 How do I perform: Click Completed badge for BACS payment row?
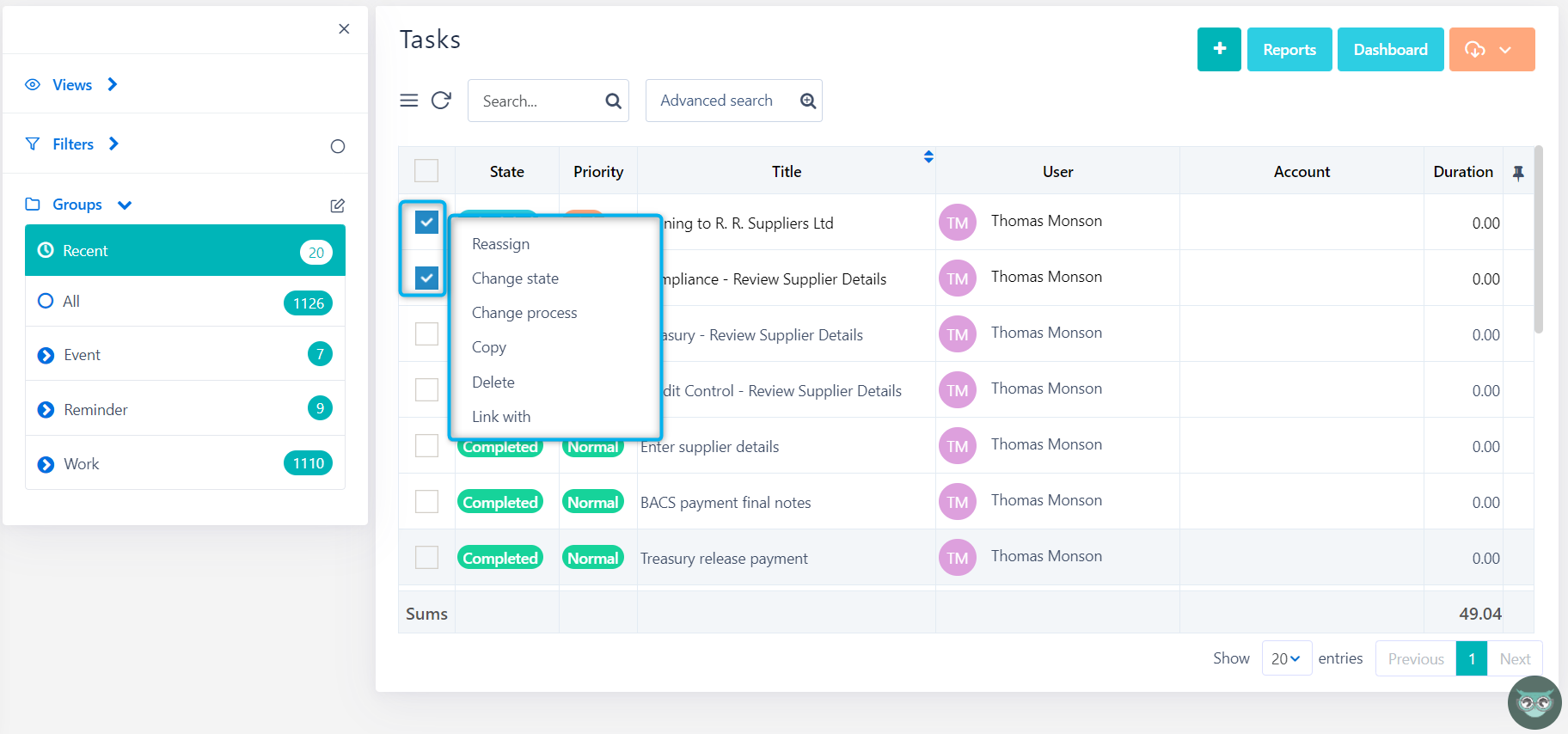click(x=500, y=502)
